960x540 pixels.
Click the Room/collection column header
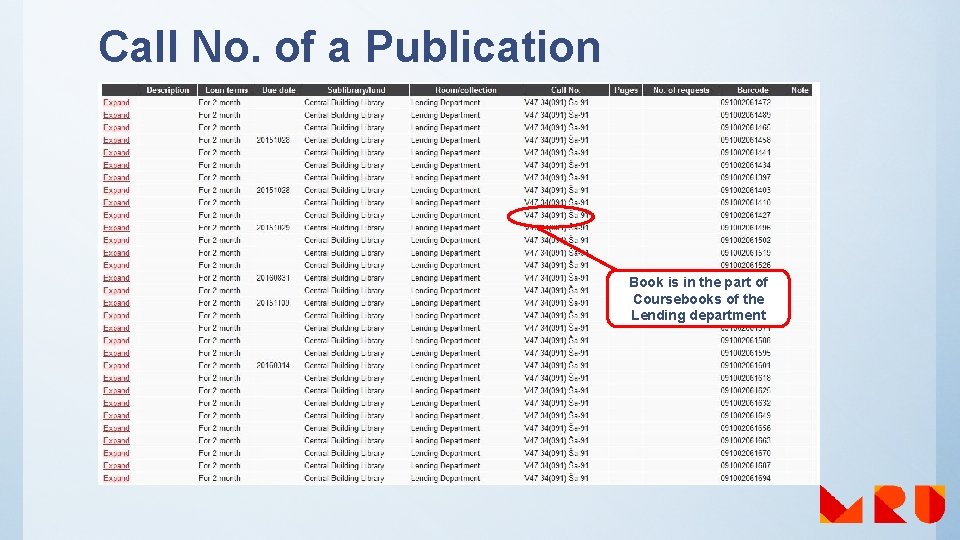click(x=465, y=90)
